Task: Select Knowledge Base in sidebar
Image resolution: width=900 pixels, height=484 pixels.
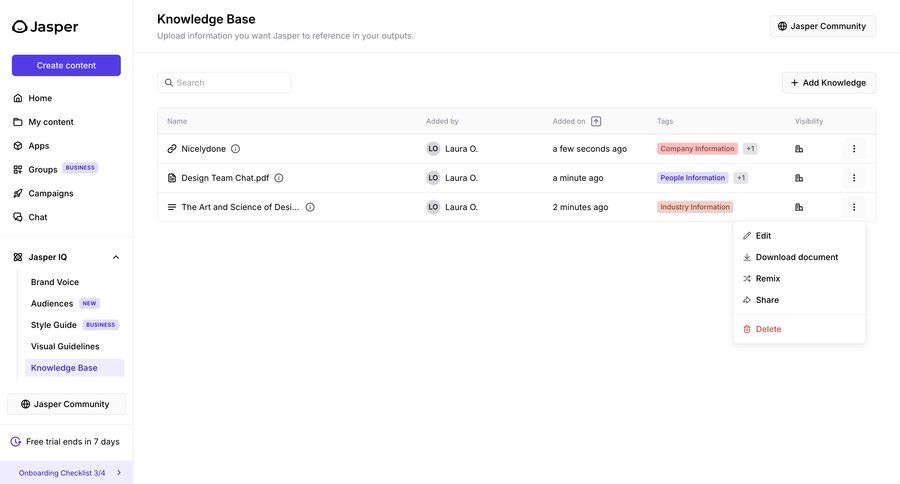Action: (x=74, y=368)
